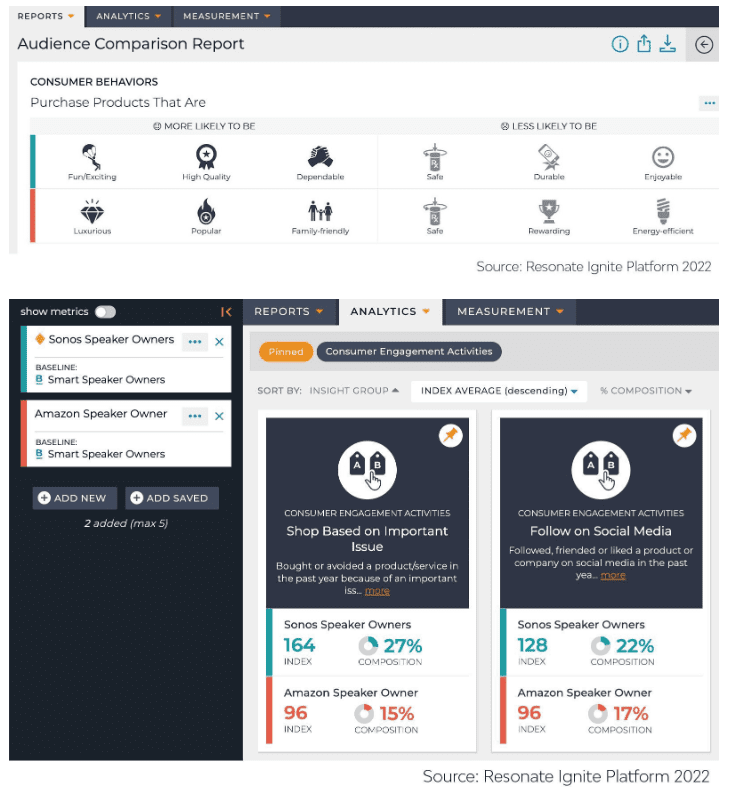The width and height of the screenshot is (729, 790).
Task: Click the Add Saved button
Action: coord(172,498)
